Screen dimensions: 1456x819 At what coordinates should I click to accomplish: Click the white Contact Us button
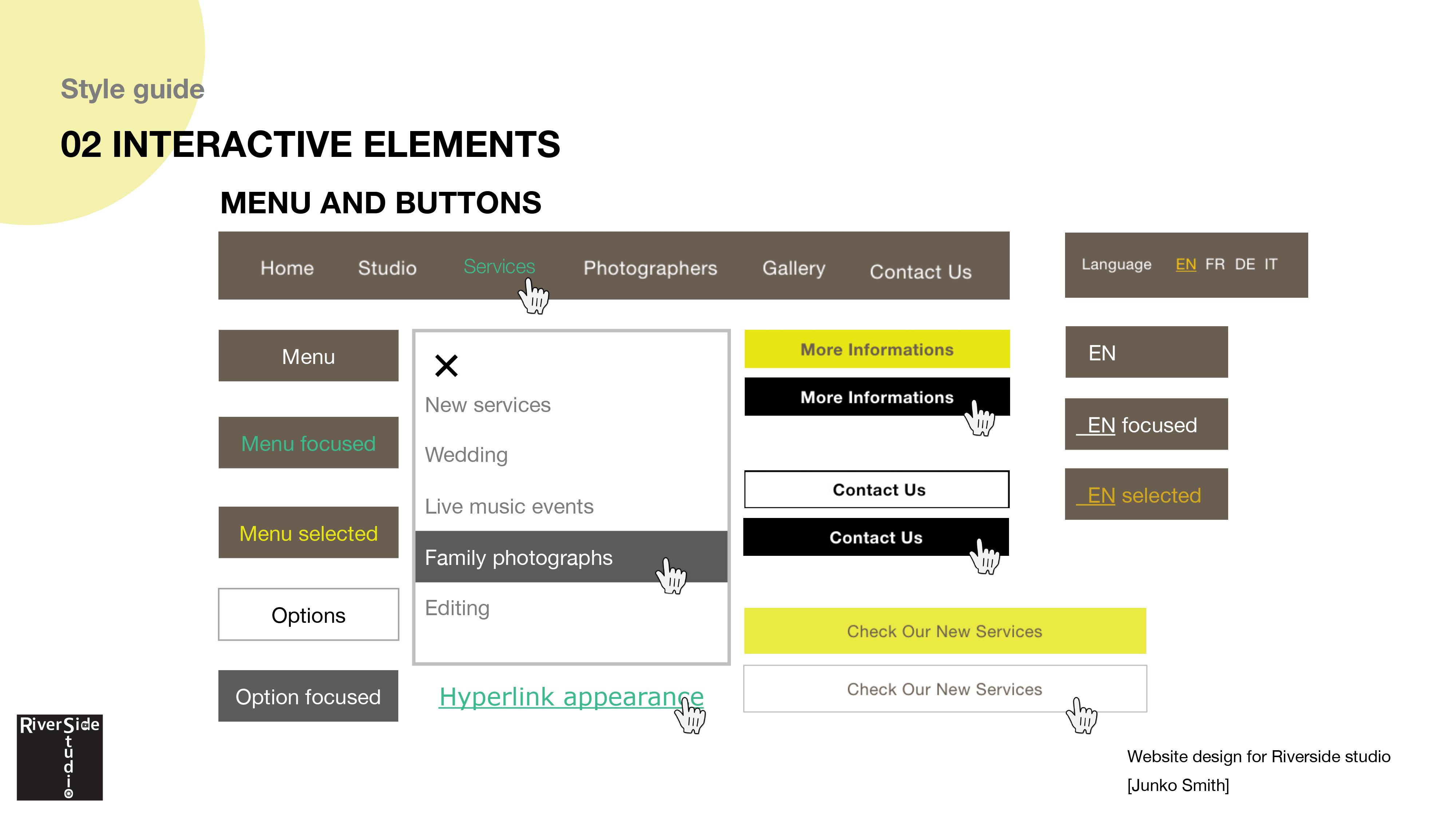[877, 490]
